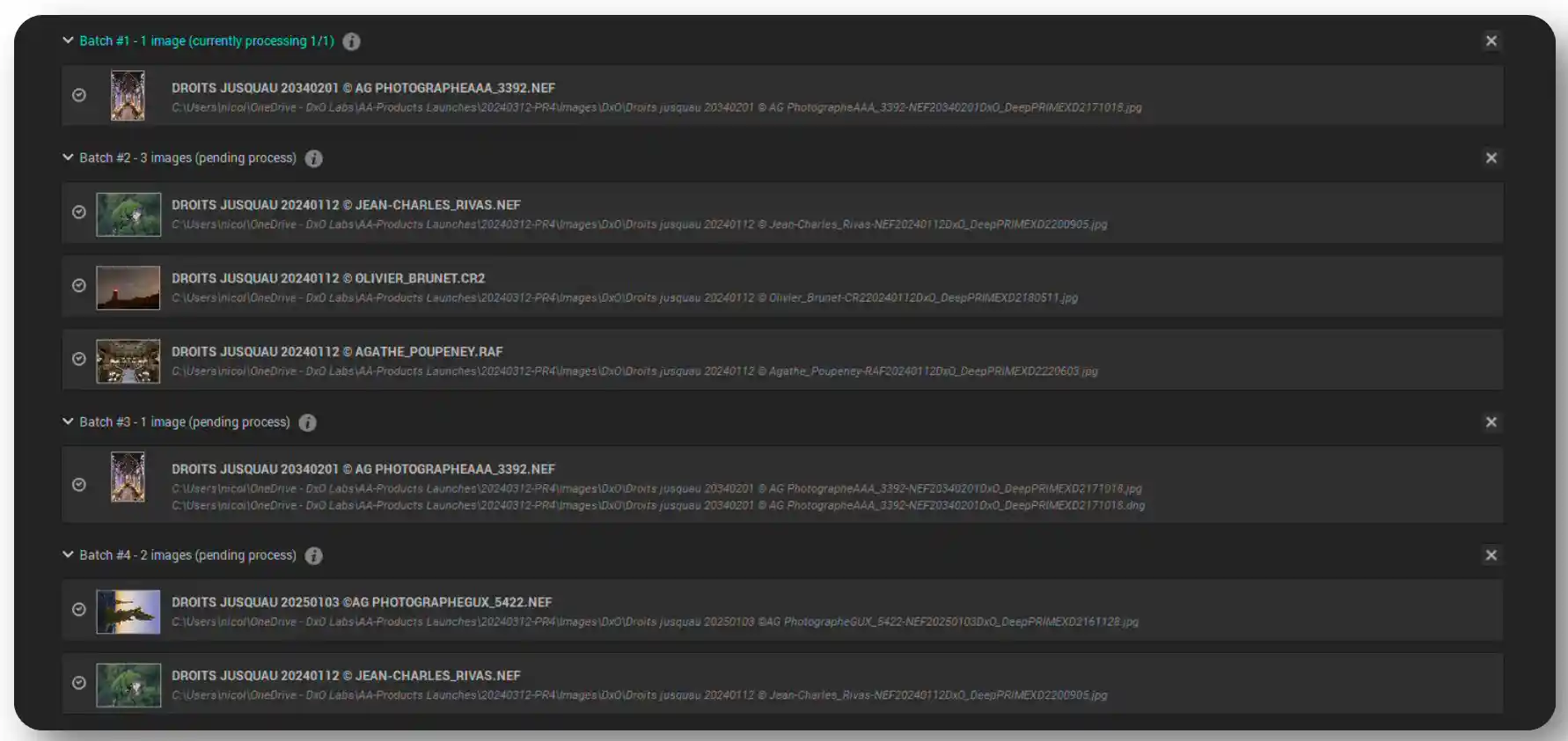Screen dimensions: 1568x741
Task: Remove Batch #1 with its X button
Action: (x=1491, y=40)
